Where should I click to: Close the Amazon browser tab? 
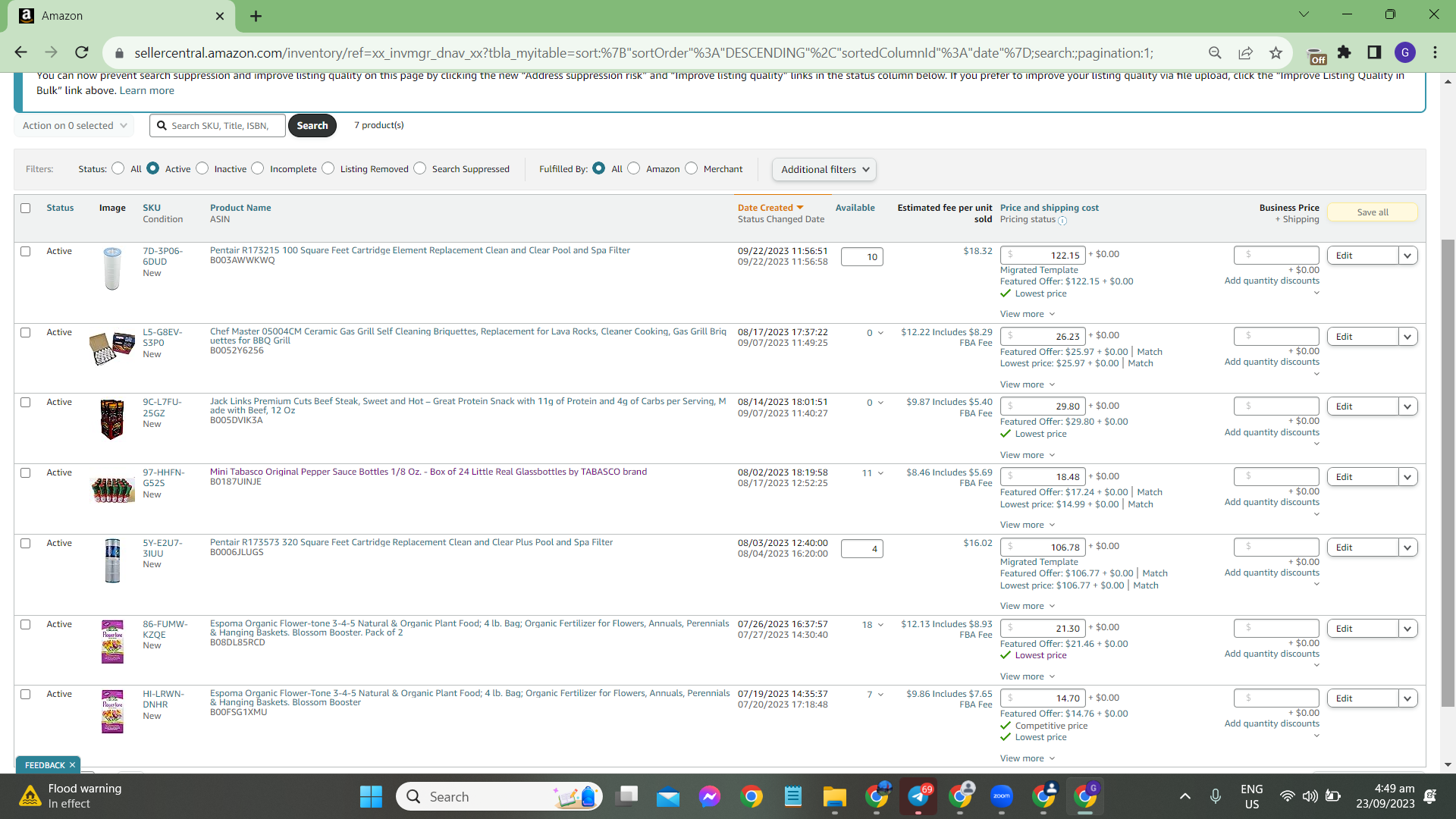220,16
